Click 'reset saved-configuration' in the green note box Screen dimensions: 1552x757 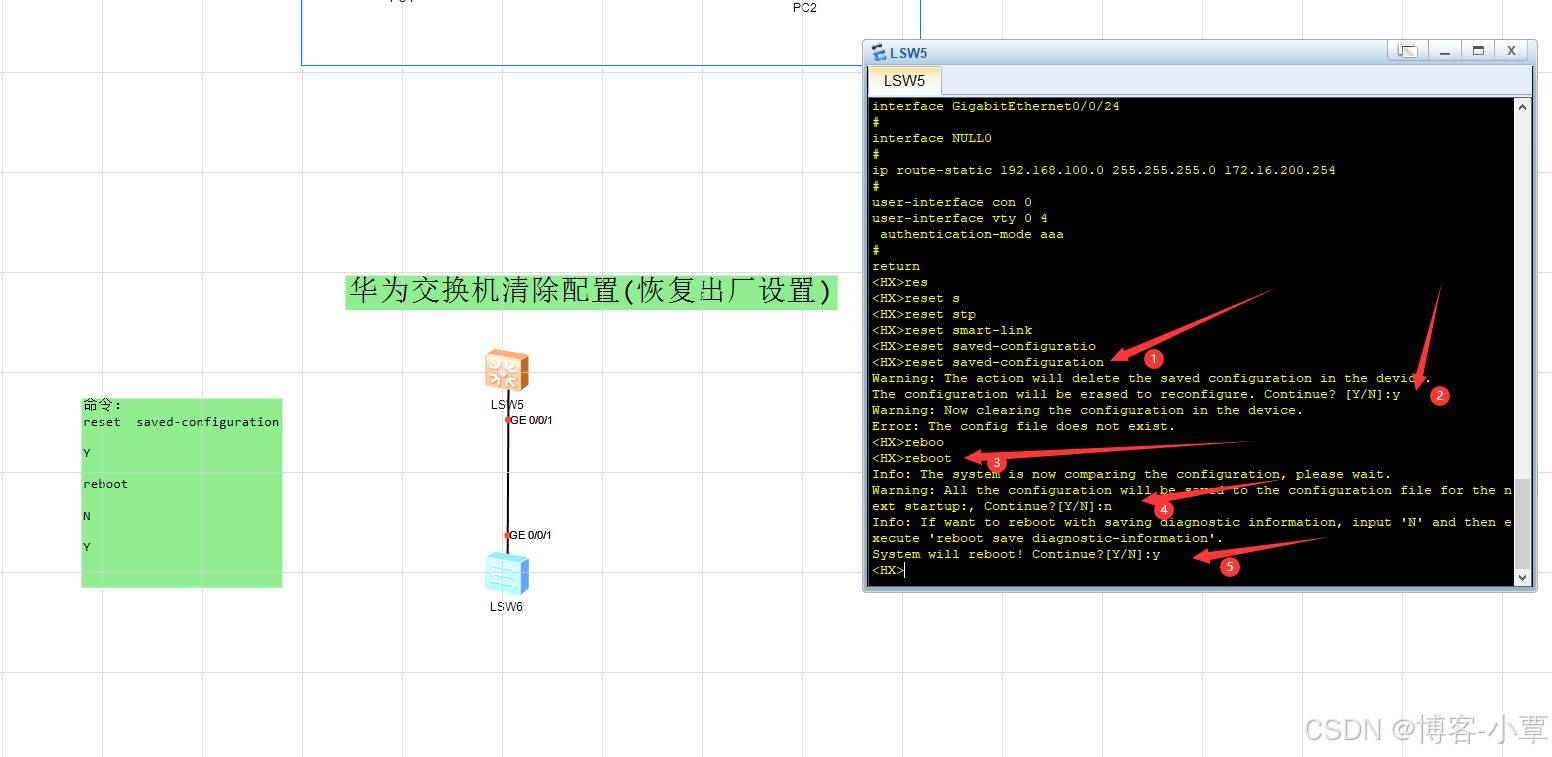[181, 422]
